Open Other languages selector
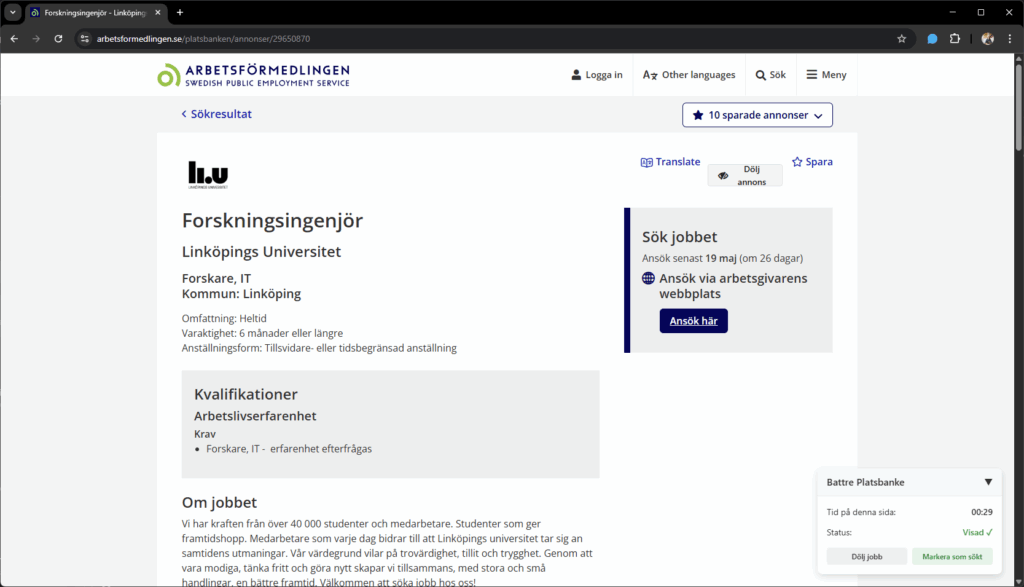1024x587 pixels. click(689, 75)
